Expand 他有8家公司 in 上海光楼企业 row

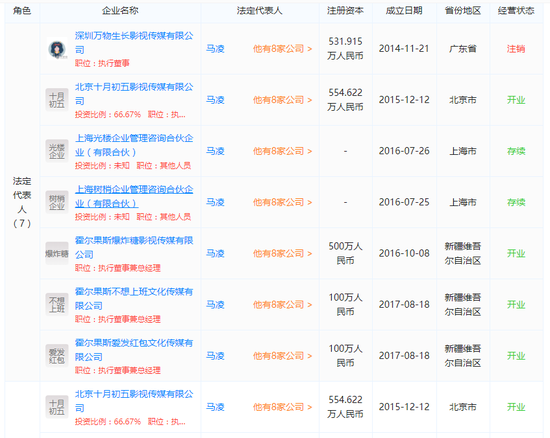(x=282, y=151)
